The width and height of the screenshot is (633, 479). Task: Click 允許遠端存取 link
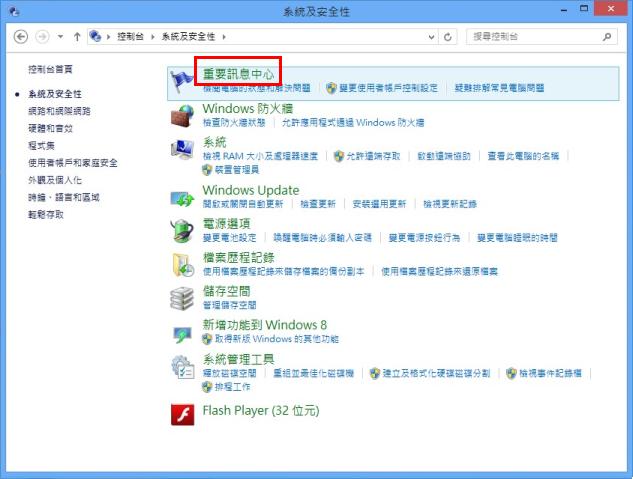point(373,156)
